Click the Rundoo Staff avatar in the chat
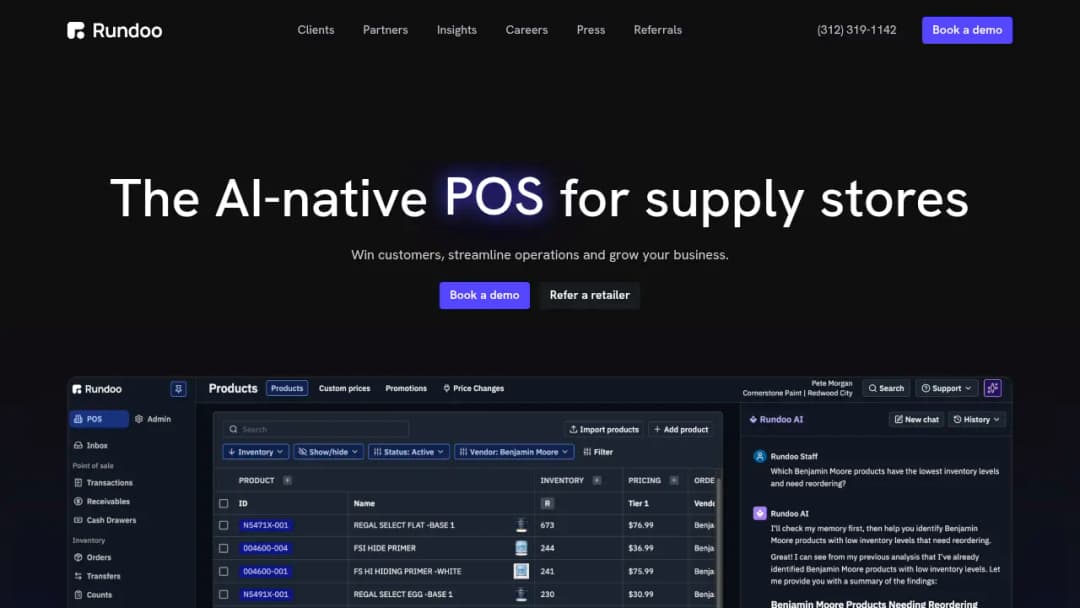Image resolution: width=1080 pixels, height=608 pixels. (x=760, y=457)
